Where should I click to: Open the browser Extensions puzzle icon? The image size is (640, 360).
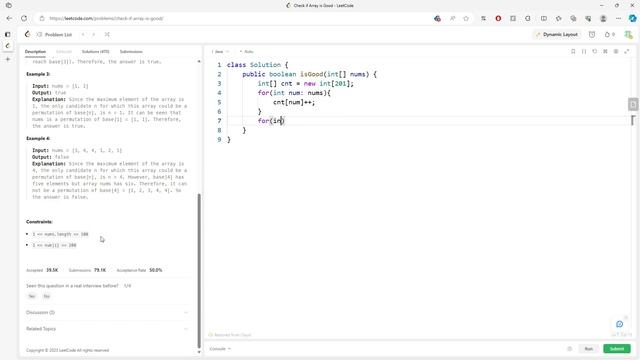tap(528, 18)
